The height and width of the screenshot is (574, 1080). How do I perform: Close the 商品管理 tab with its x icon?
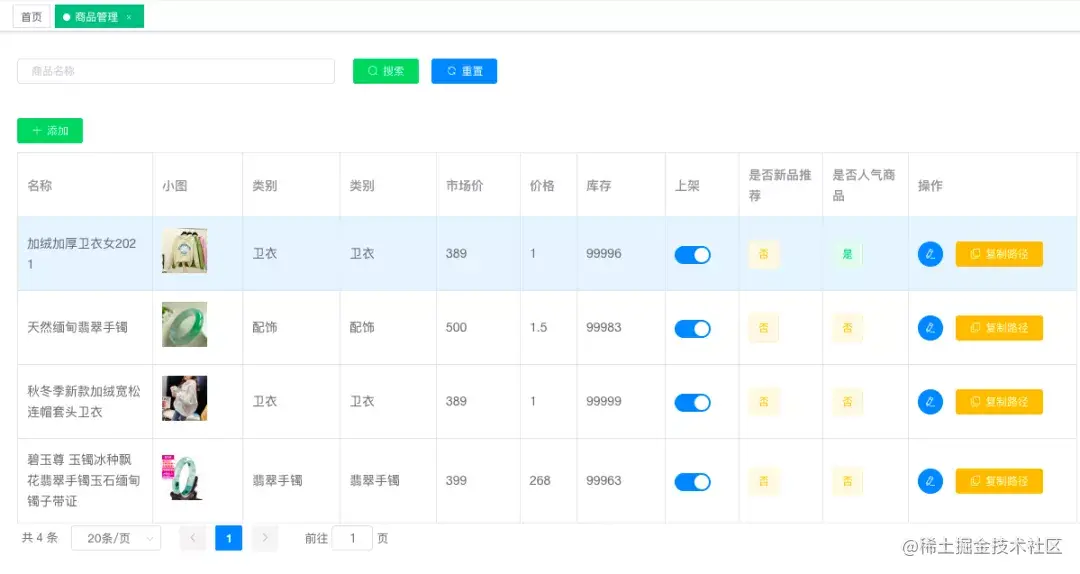pyautogui.click(x=129, y=17)
